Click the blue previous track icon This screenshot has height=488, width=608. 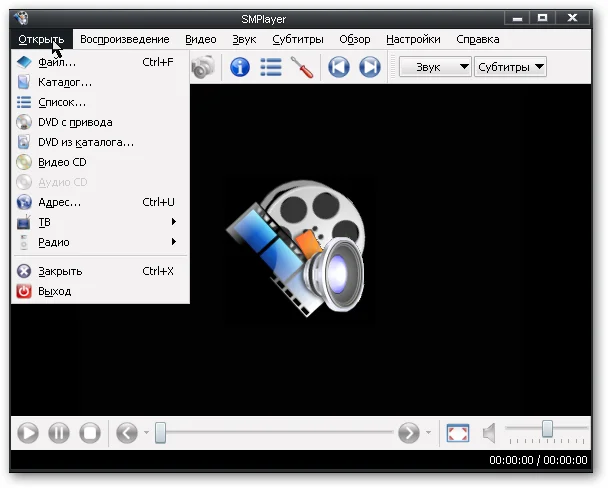click(x=339, y=67)
